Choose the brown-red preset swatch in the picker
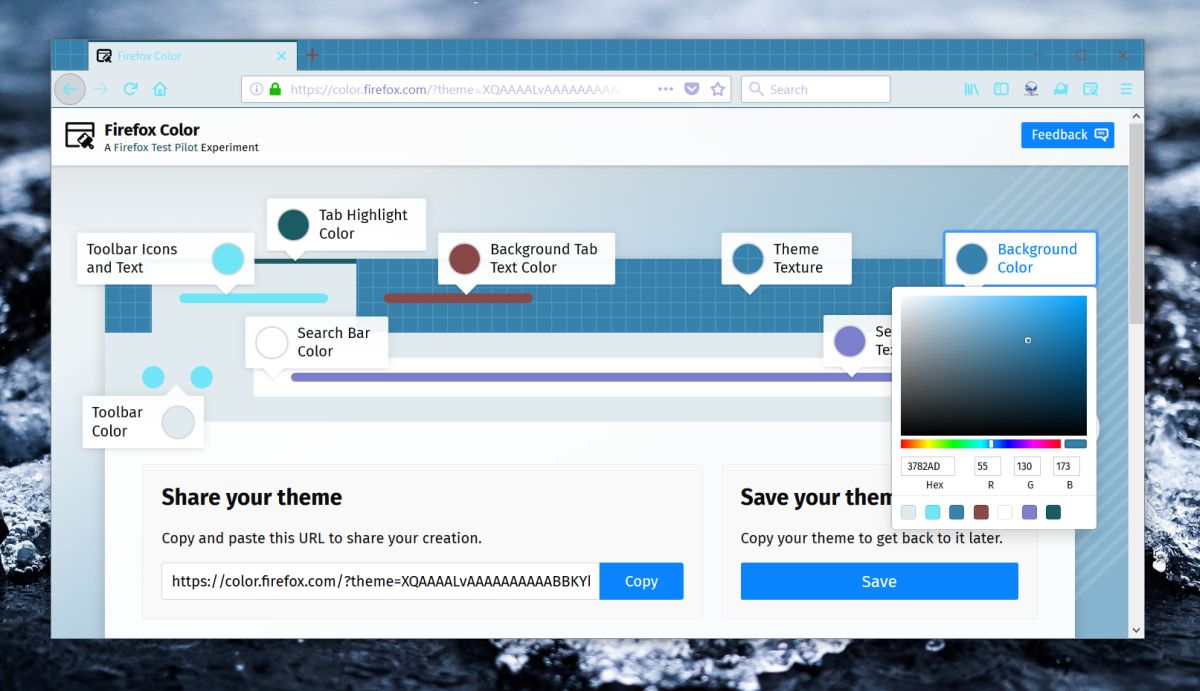Viewport: 1200px width, 691px height. [x=981, y=512]
